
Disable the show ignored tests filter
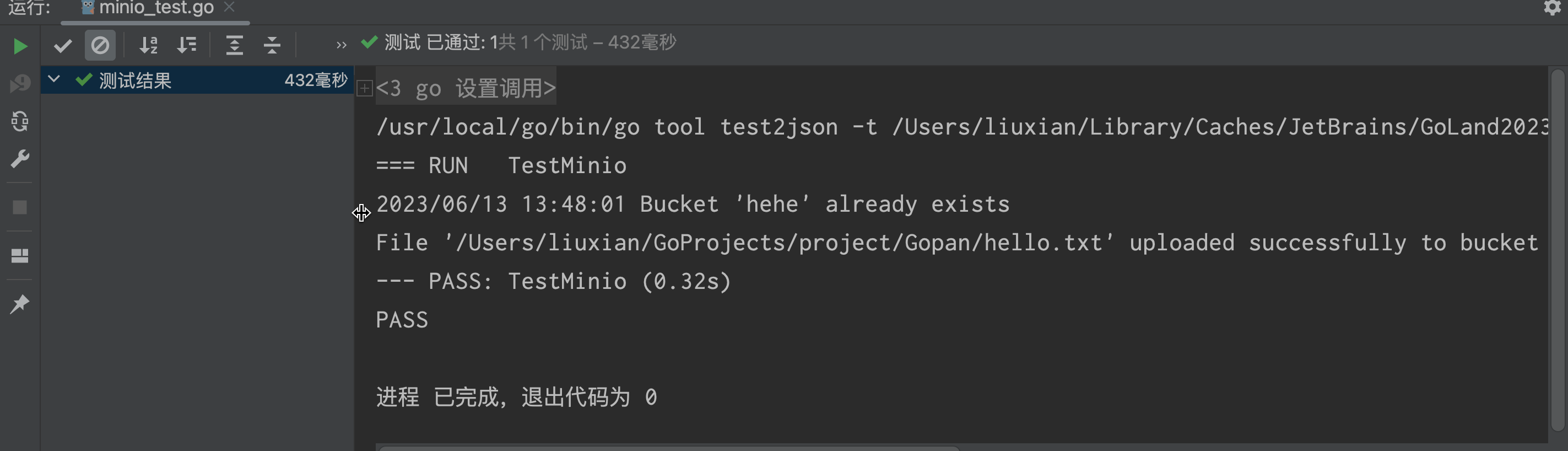[100, 45]
